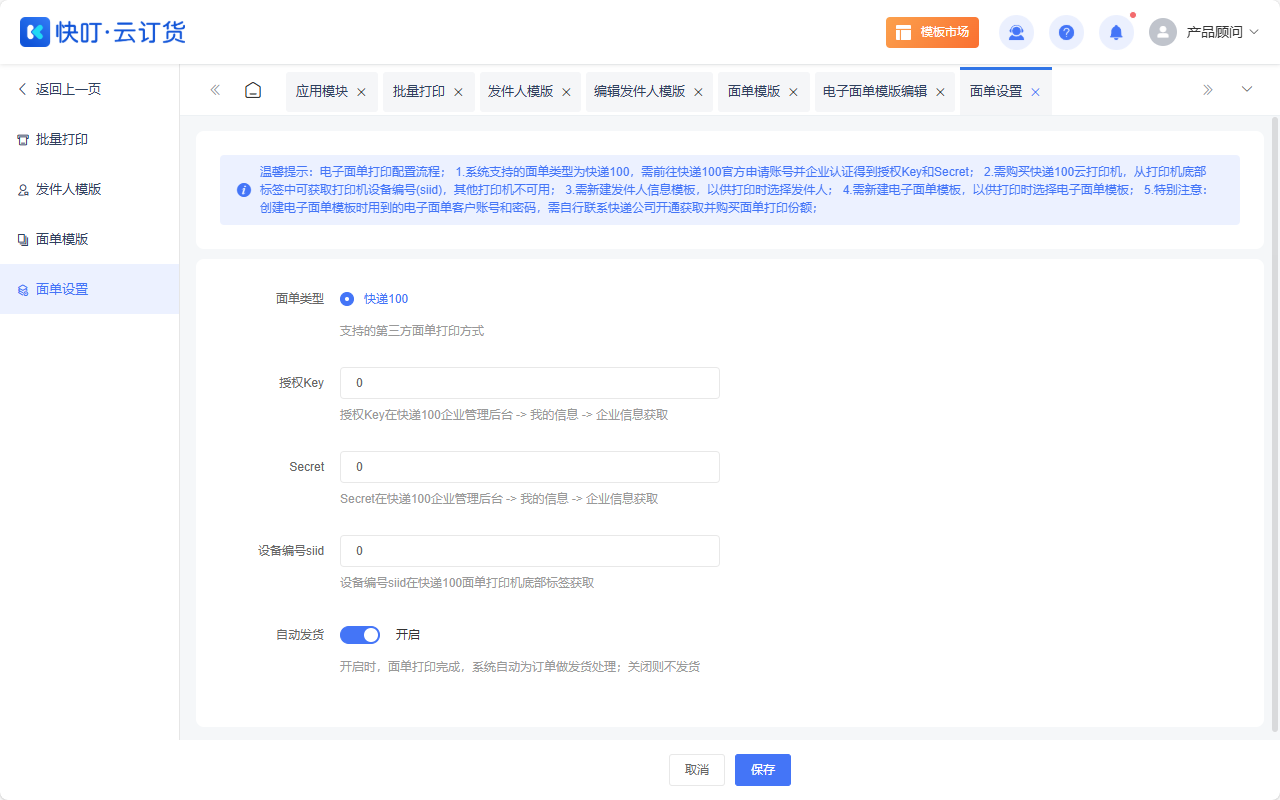Close the 面单模版 tab
Image resolution: width=1280 pixels, height=800 pixels.
coord(793,92)
